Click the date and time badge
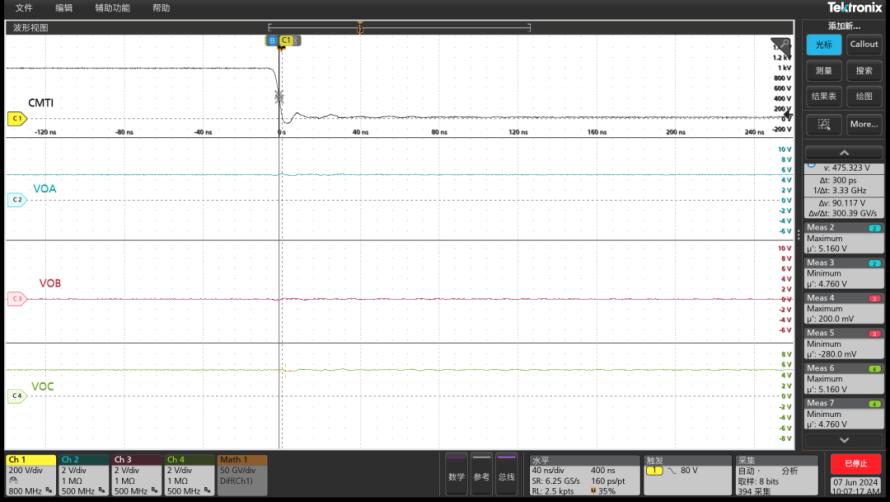Screen dimensions: 890x502 point(855,487)
